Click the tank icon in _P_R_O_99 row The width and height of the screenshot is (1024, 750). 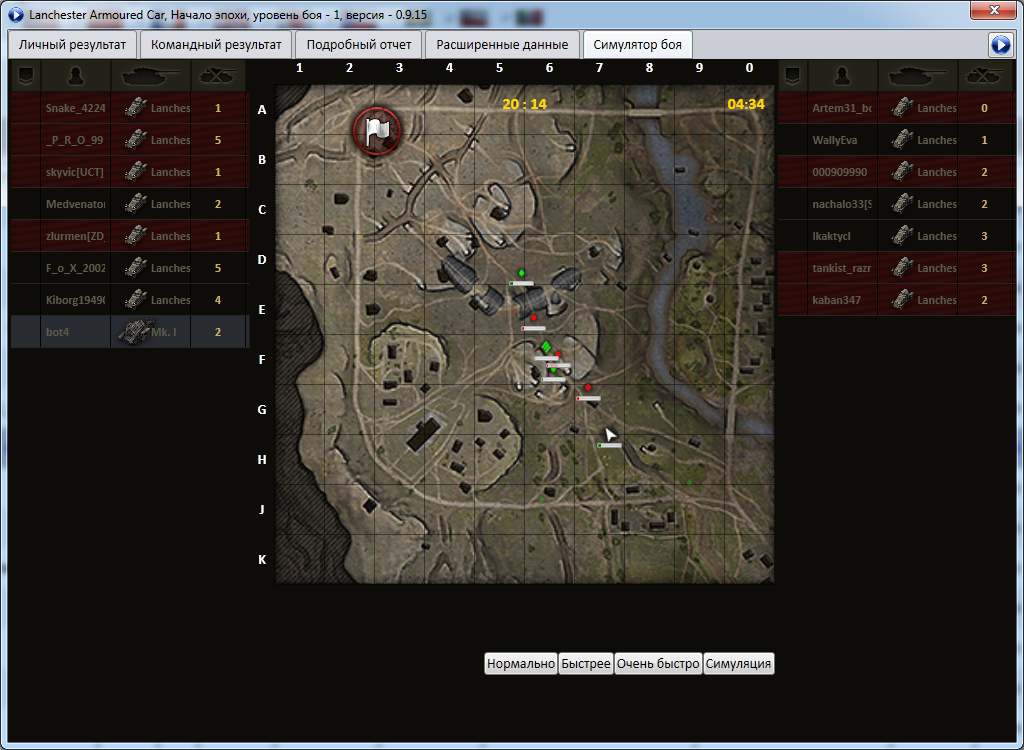(x=135, y=139)
